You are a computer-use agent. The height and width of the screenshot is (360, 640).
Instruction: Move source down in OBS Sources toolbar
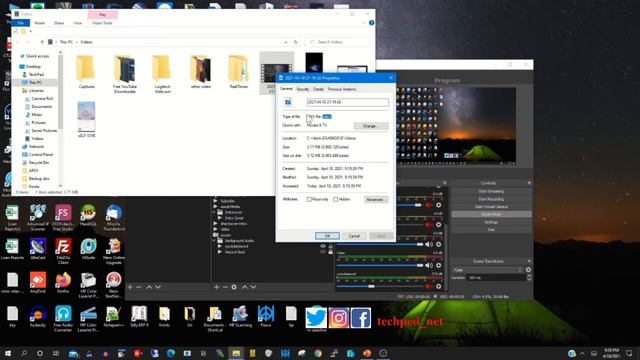point(253,287)
